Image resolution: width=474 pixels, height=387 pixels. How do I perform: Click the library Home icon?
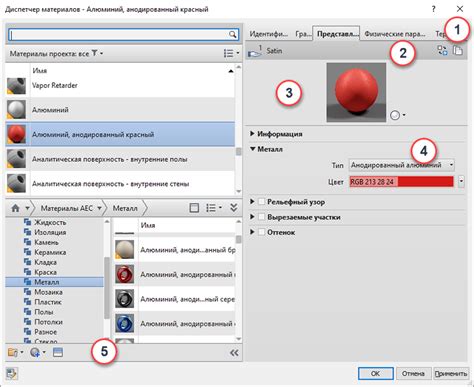(x=15, y=208)
